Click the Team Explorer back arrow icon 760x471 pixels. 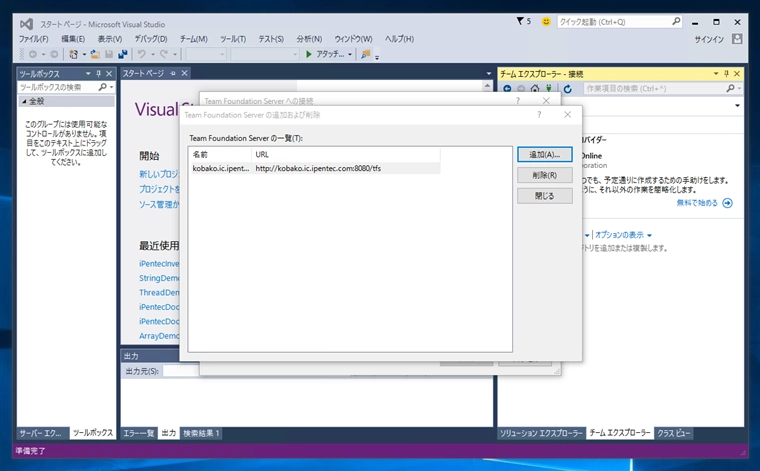(x=507, y=89)
